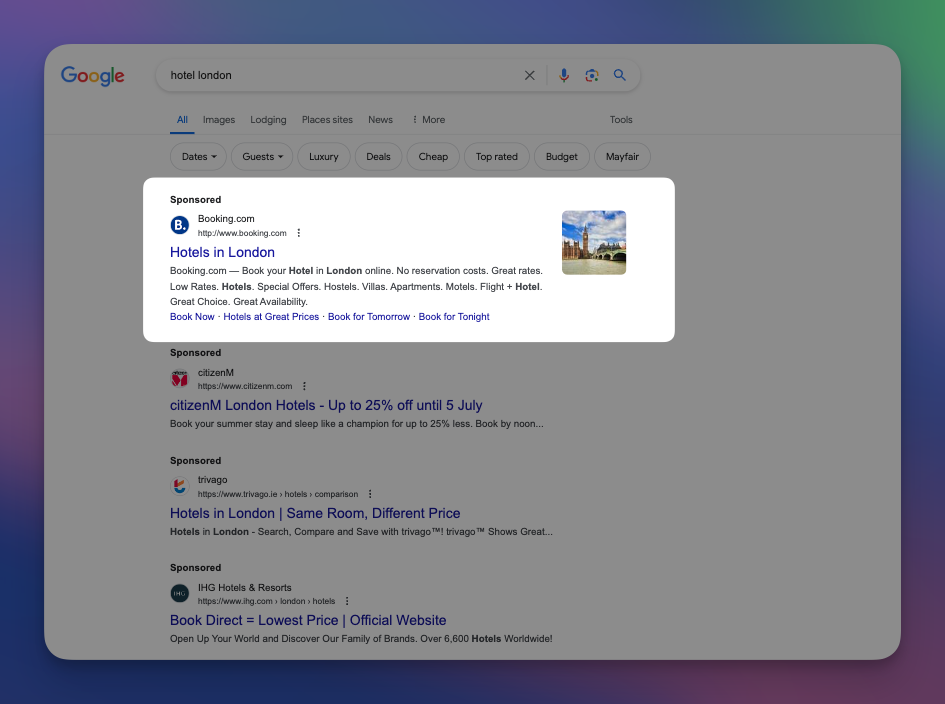Click the http://www.booking.com URL text
This screenshot has width=945, height=704.
242,233
